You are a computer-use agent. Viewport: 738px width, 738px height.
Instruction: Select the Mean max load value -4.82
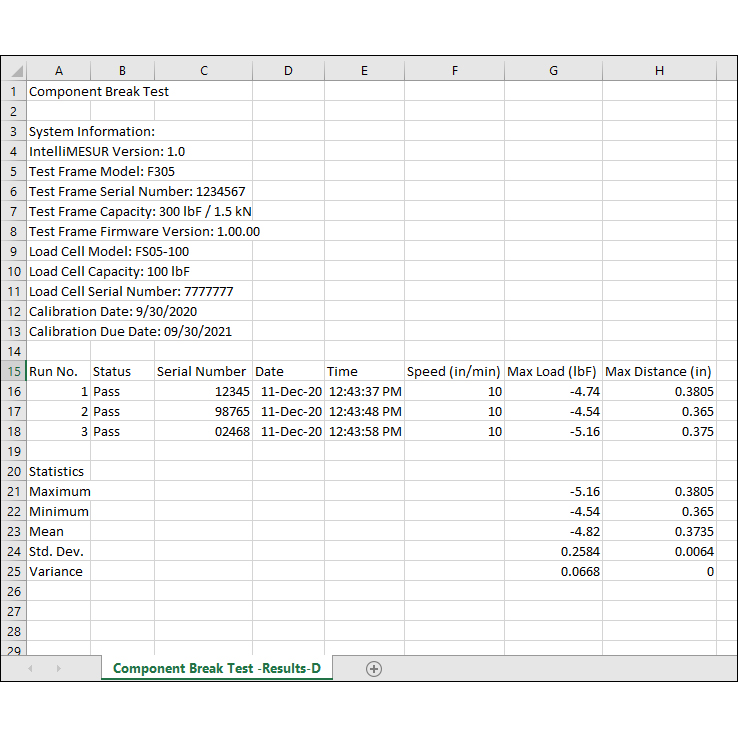(553, 531)
